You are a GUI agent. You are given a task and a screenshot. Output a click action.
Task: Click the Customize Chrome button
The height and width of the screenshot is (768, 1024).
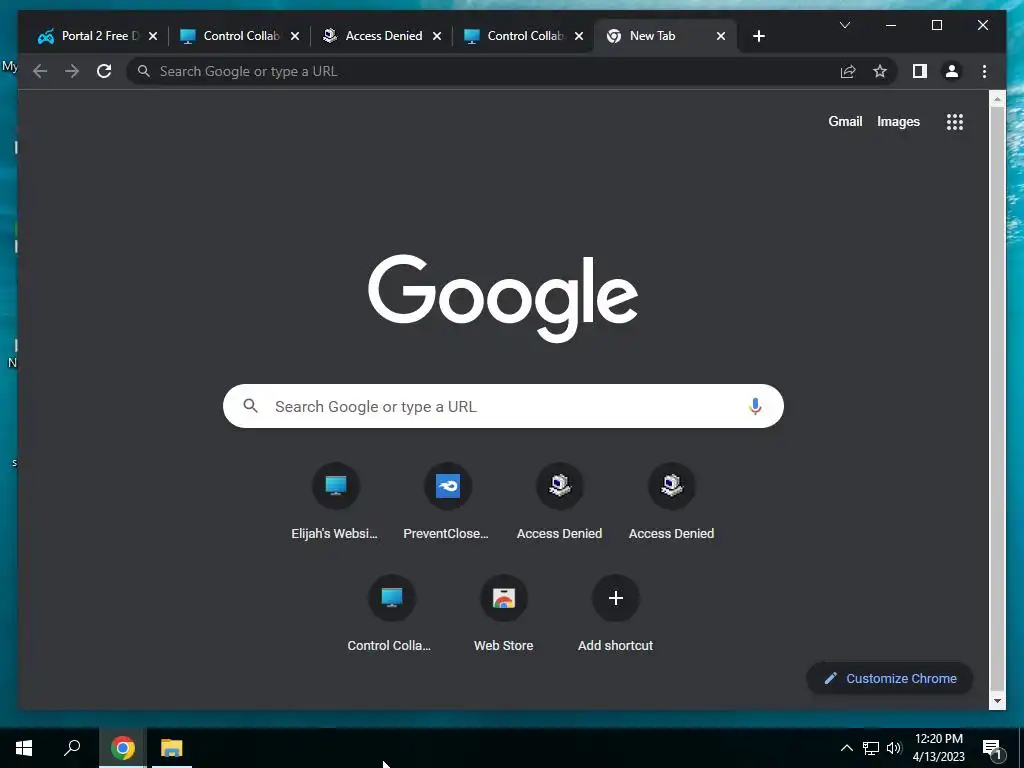point(889,679)
